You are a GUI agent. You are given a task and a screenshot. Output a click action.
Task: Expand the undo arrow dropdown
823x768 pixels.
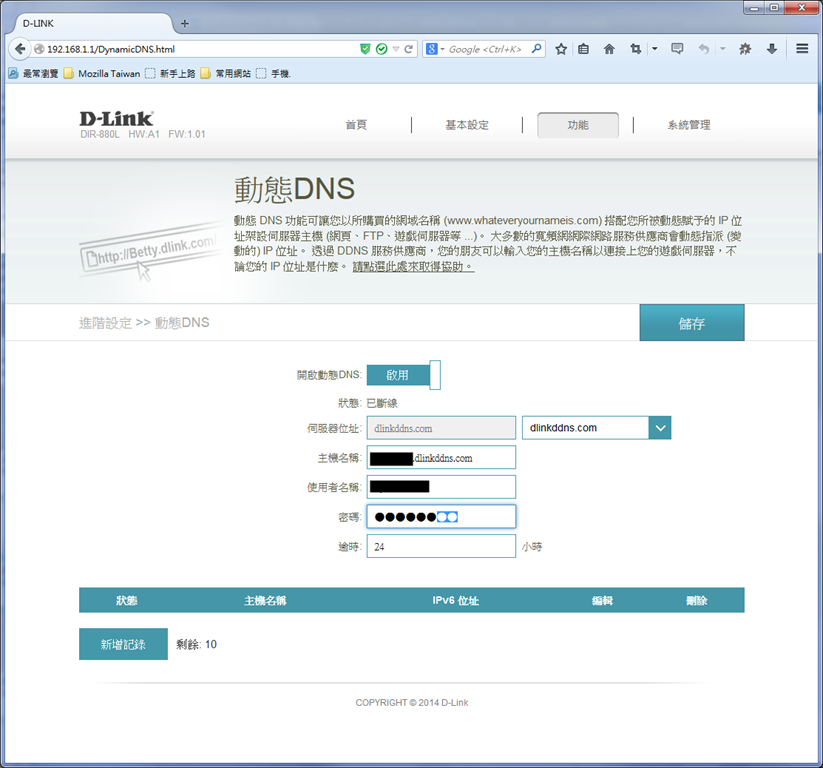[x=722, y=49]
